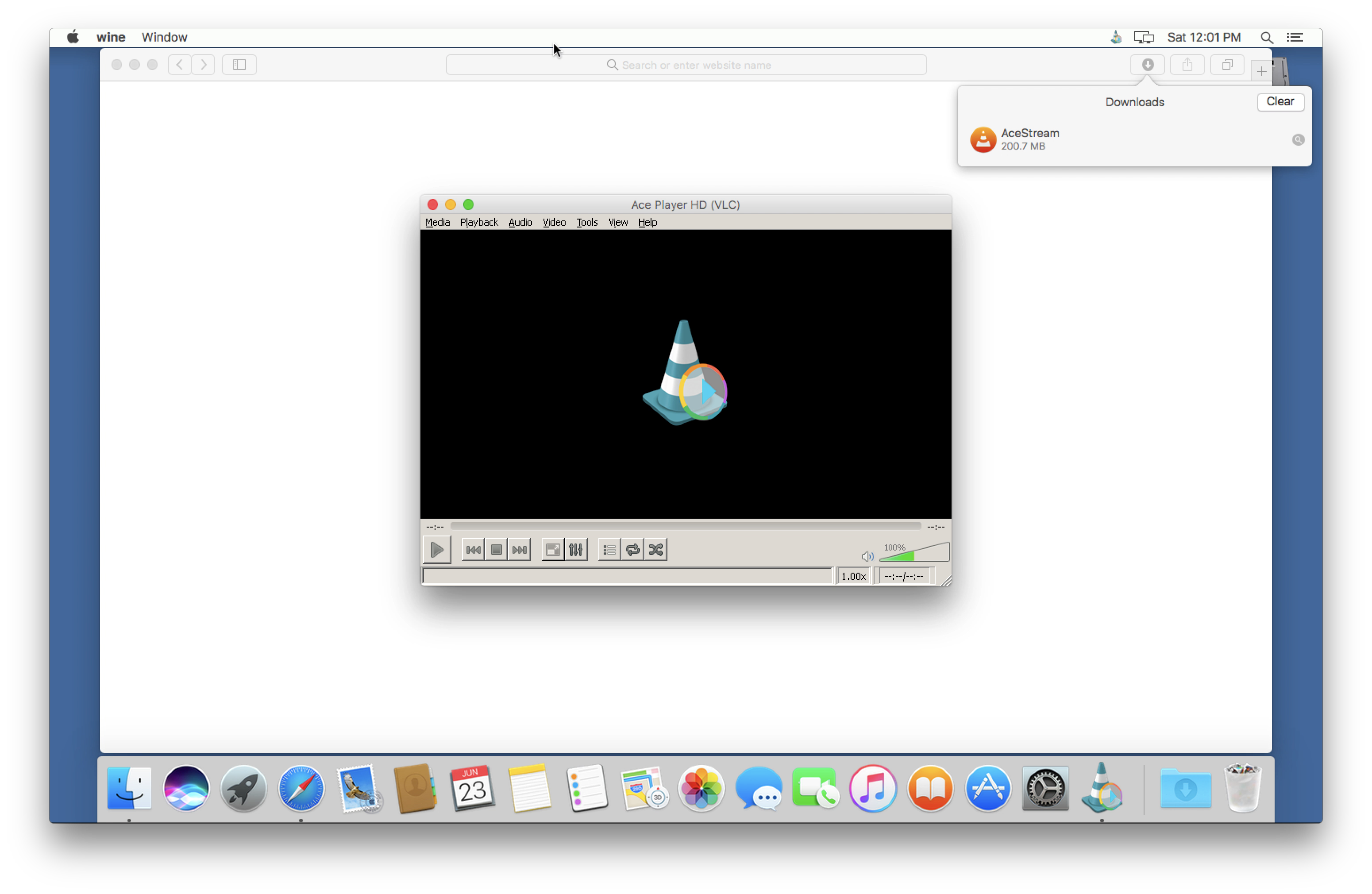Toggle the loop mode in VLC toolbar
Viewport: 1372px width, 894px height.
pos(633,549)
